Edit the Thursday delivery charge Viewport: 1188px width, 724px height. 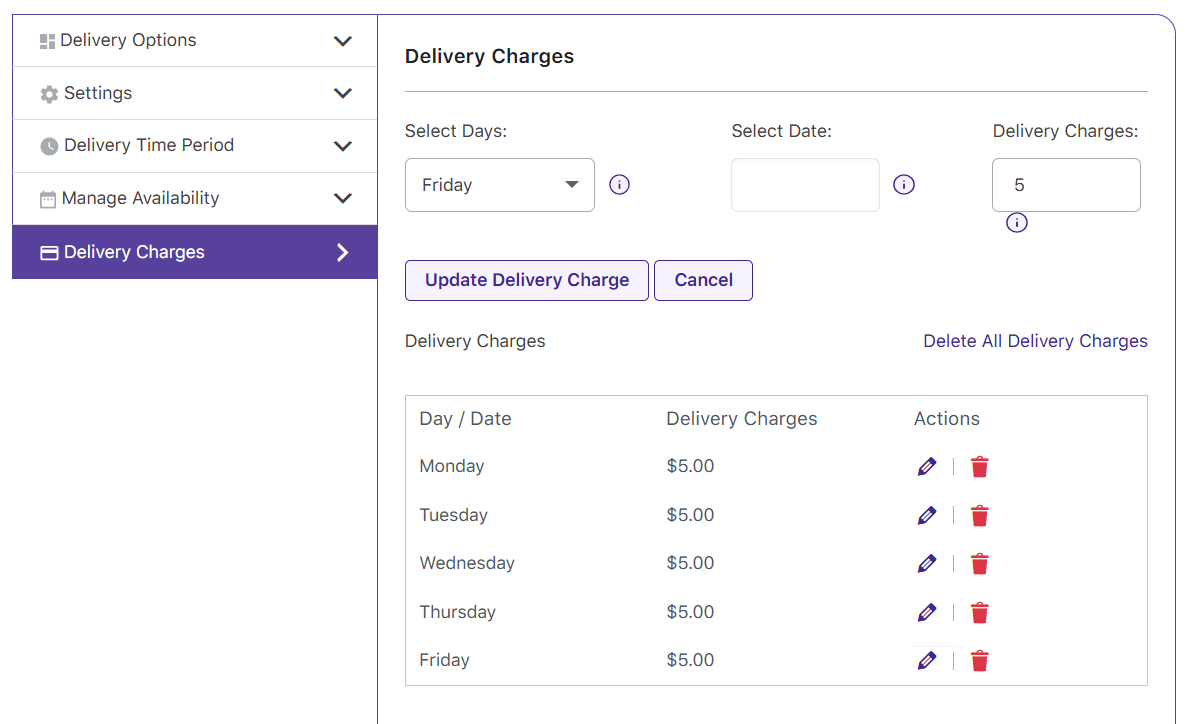pyautogui.click(x=927, y=612)
